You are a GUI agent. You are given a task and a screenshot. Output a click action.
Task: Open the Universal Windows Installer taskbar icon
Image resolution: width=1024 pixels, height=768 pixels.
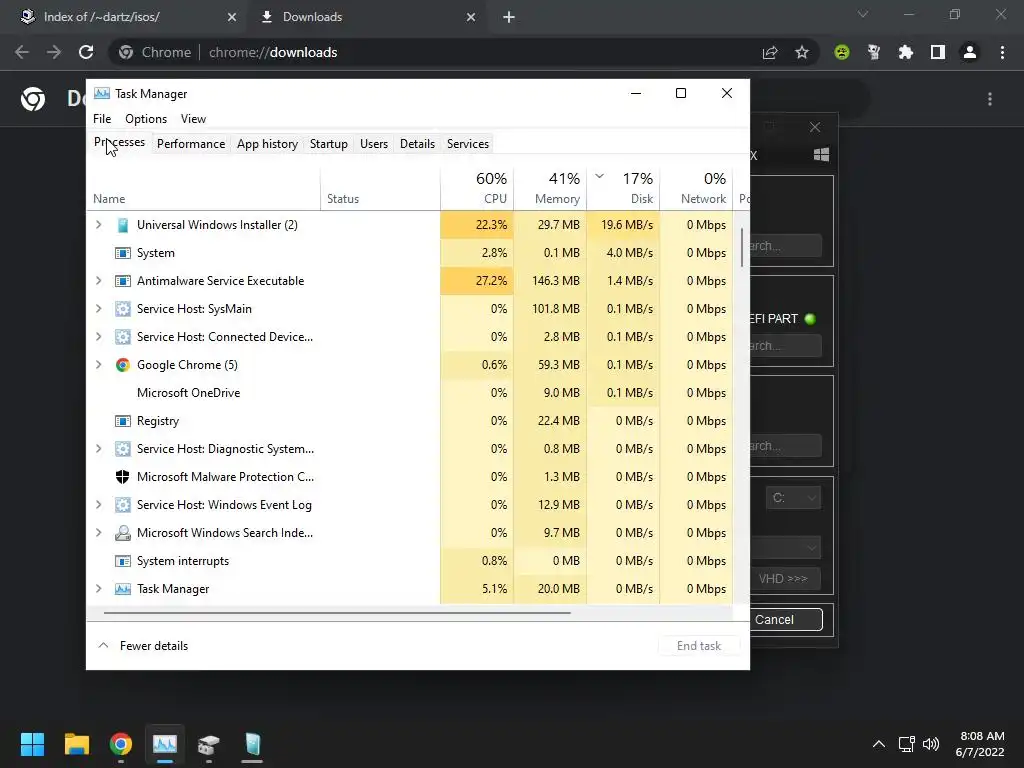coord(252,744)
